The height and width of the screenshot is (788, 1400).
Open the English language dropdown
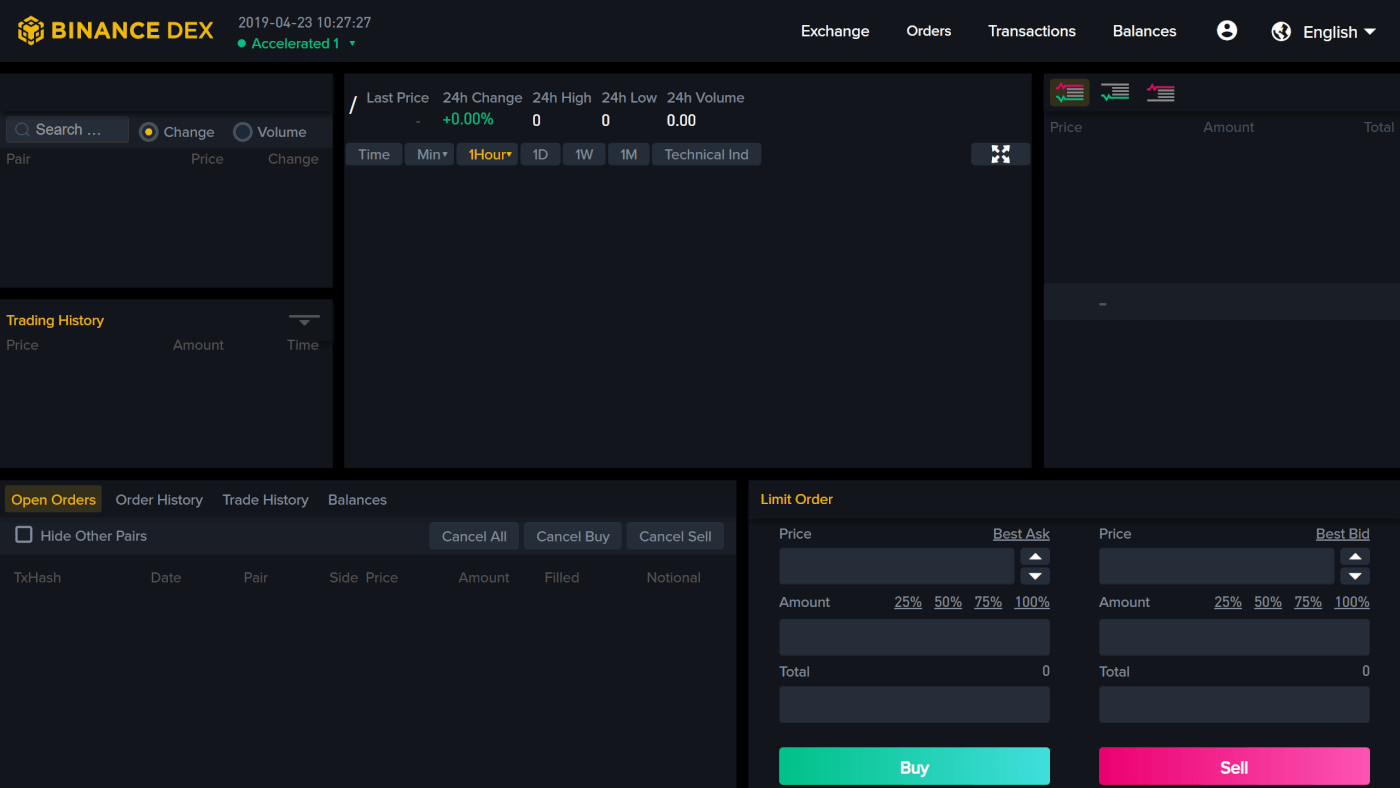pos(1340,32)
